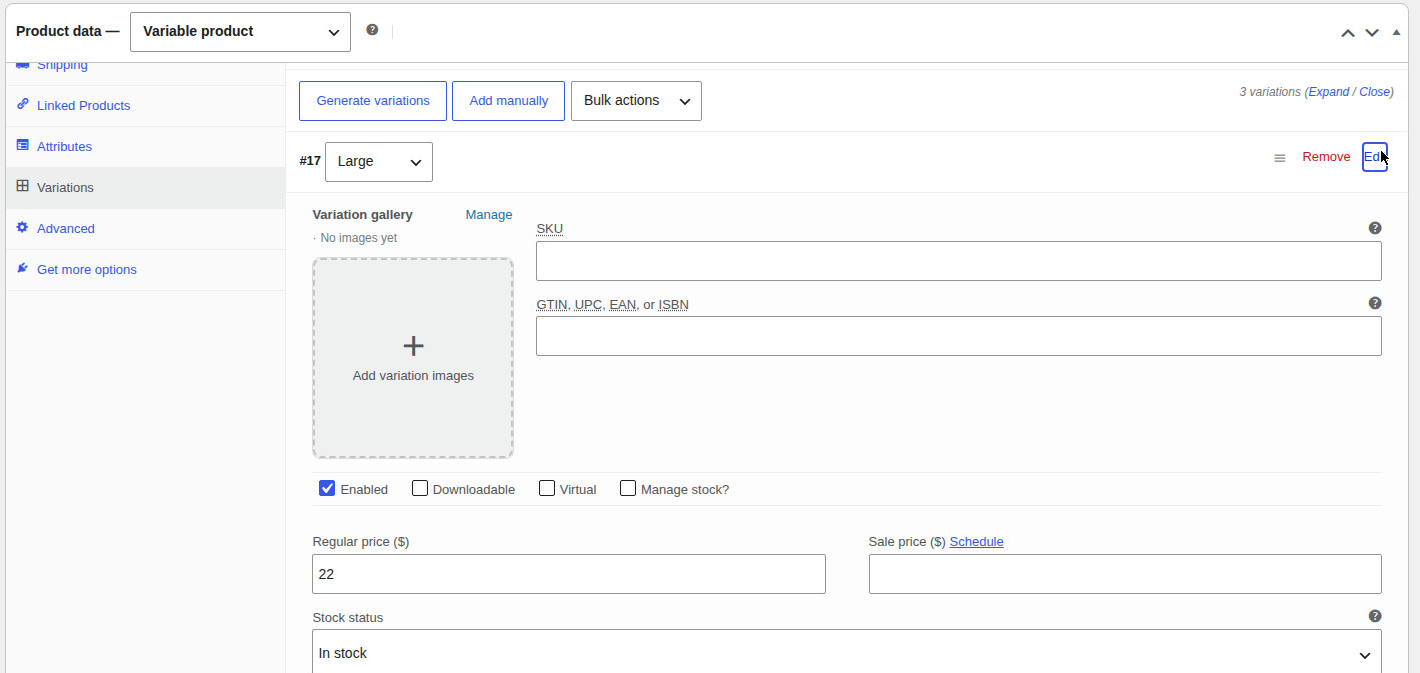This screenshot has width=1420, height=673.
Task: Tick the Virtual checkbox
Action: pyautogui.click(x=547, y=488)
